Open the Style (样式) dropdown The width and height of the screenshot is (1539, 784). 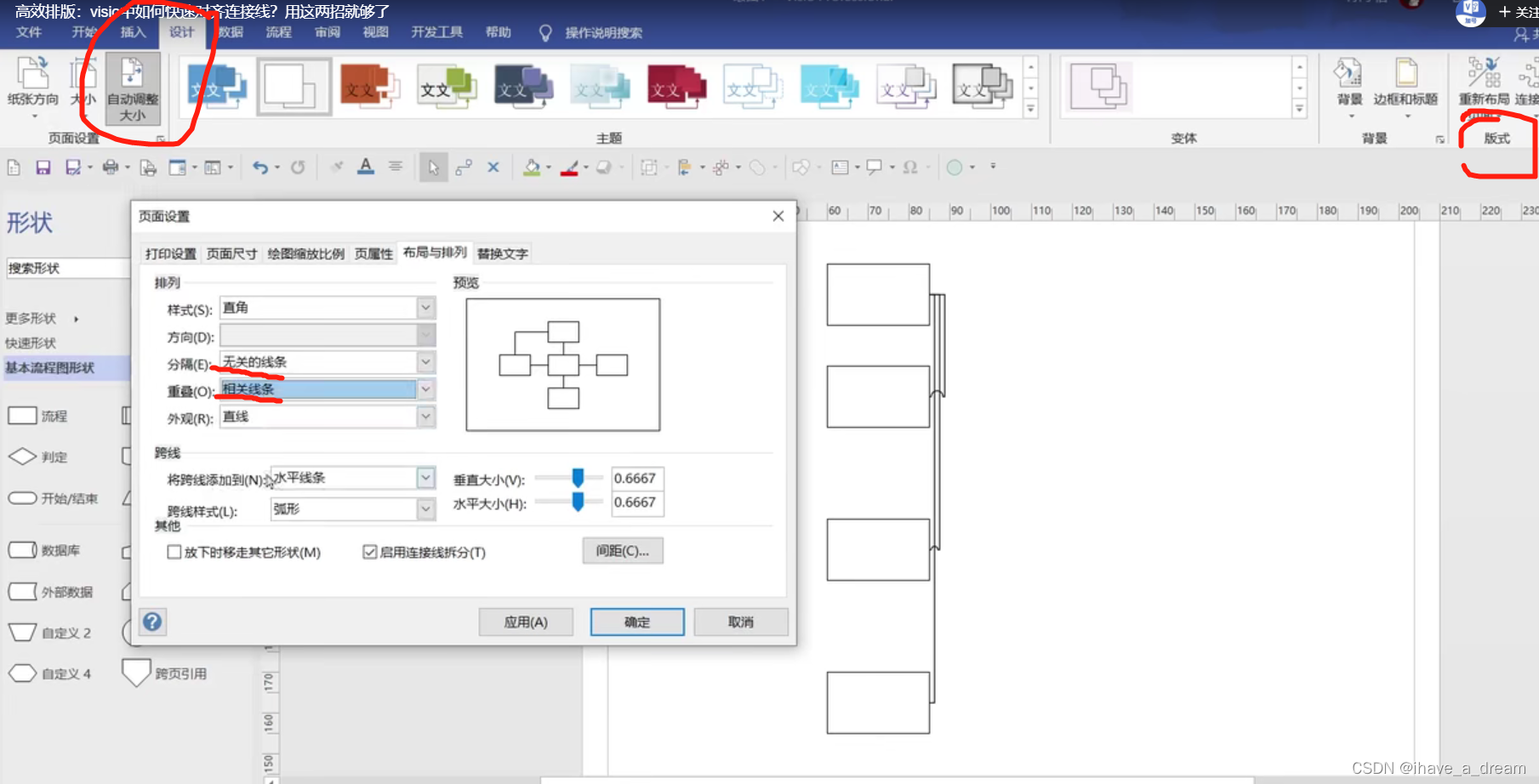click(x=426, y=308)
